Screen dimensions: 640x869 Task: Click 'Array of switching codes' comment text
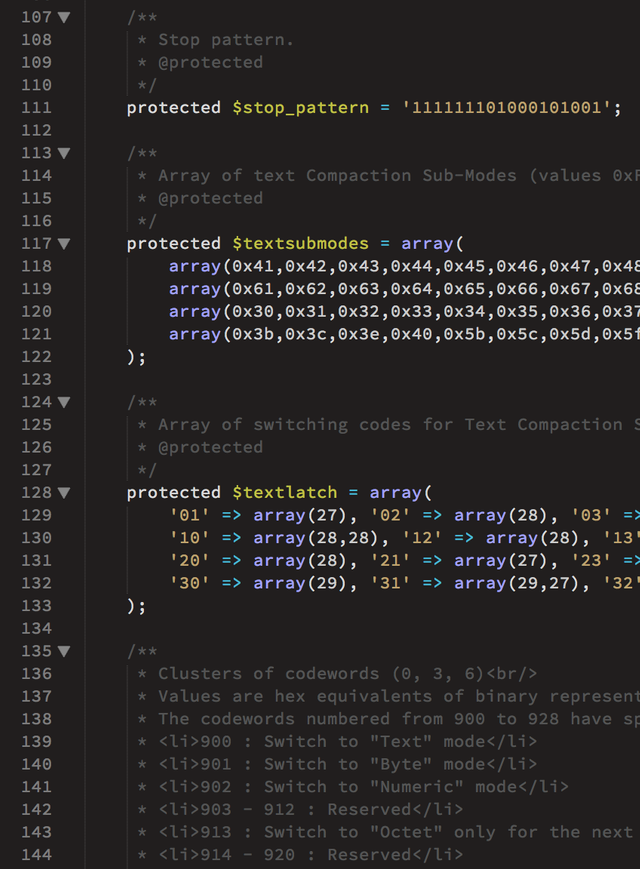tap(285, 425)
